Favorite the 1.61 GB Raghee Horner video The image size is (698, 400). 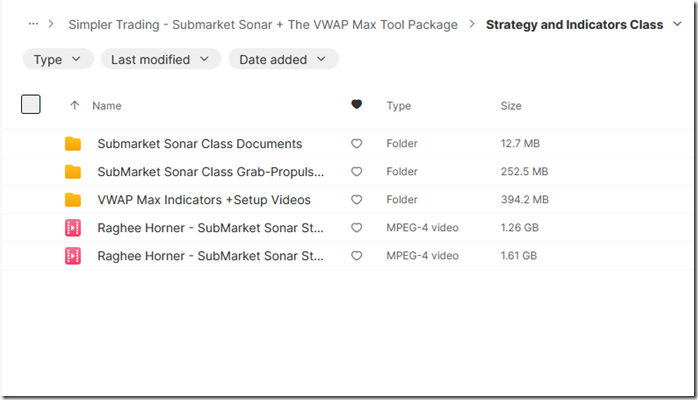pyautogui.click(x=357, y=256)
